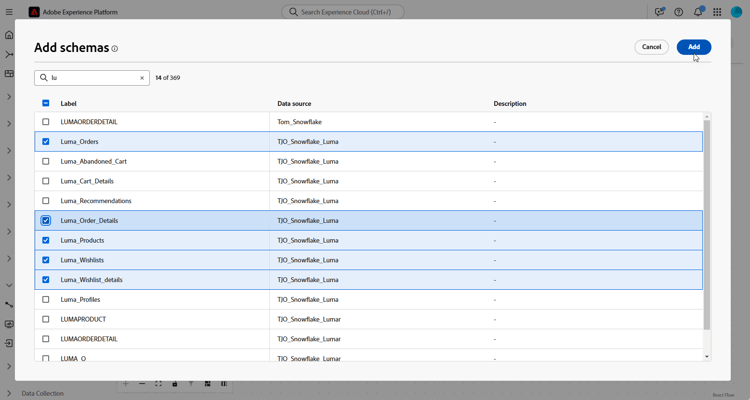Click the Home icon in left sidebar
This screenshot has height=400, width=750.
click(9, 35)
